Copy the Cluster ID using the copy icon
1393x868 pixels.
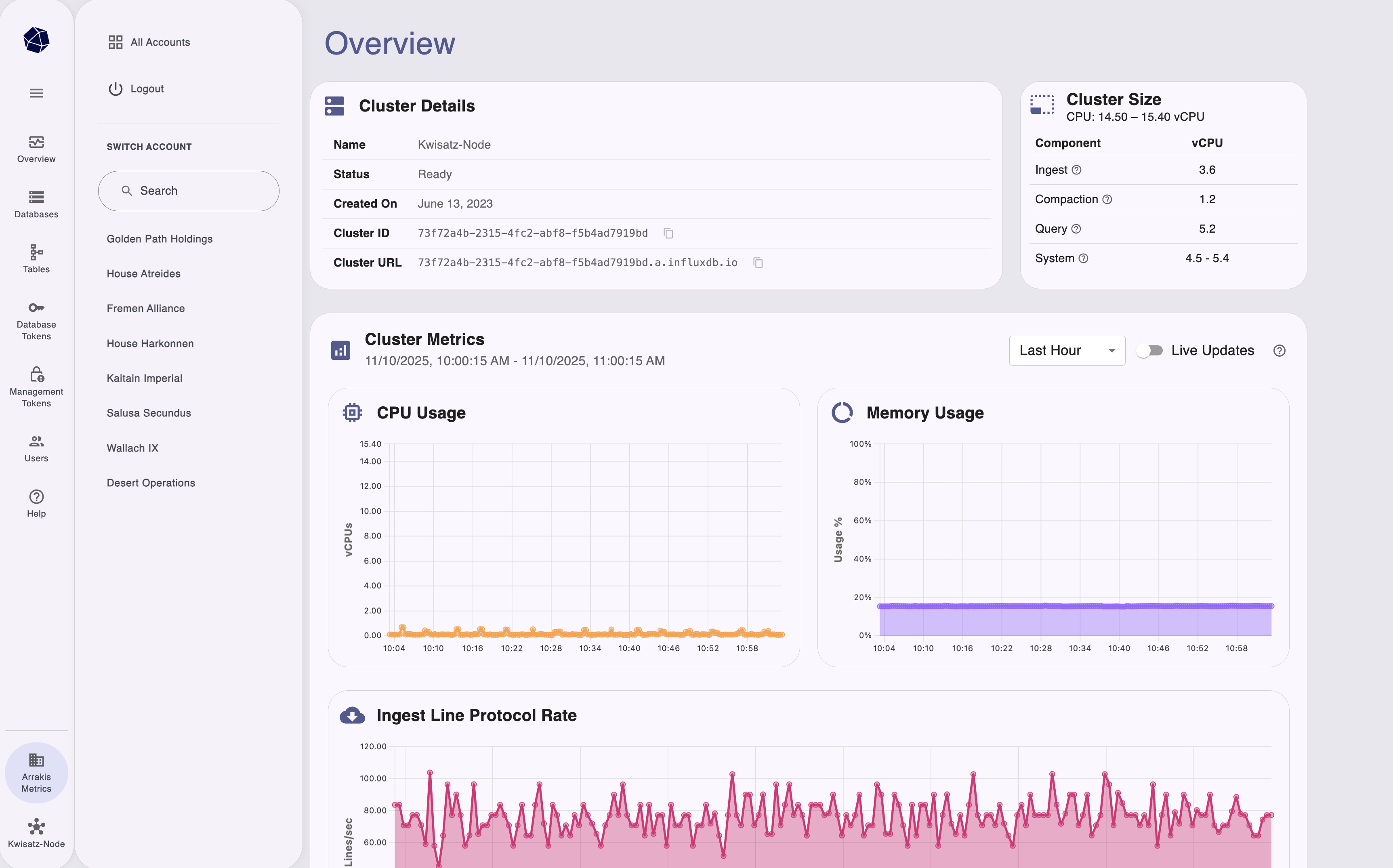click(x=669, y=233)
